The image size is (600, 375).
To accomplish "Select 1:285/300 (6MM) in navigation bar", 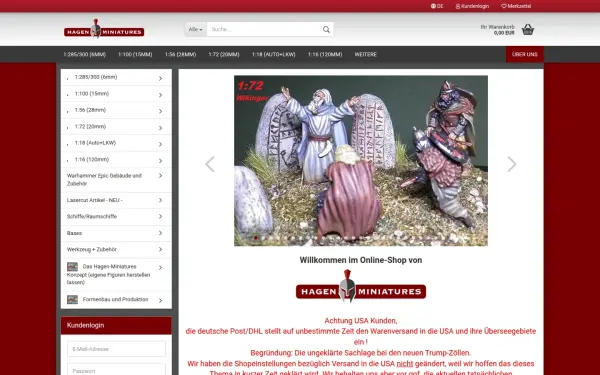I will [x=85, y=54].
